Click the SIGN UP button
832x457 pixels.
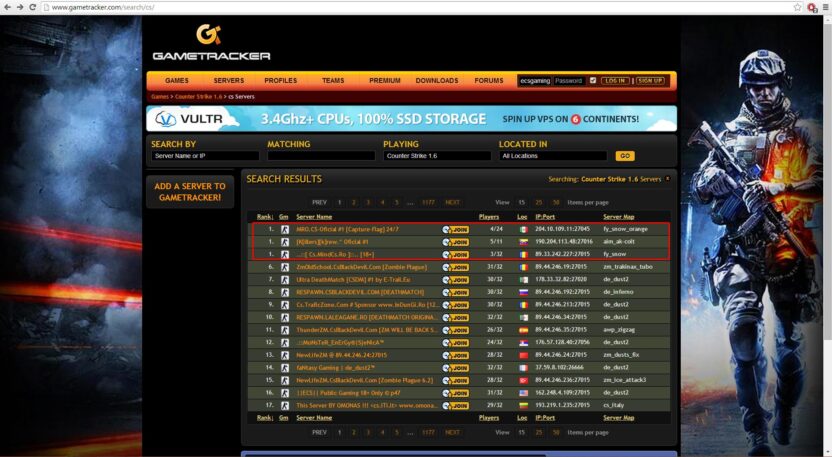pos(651,81)
